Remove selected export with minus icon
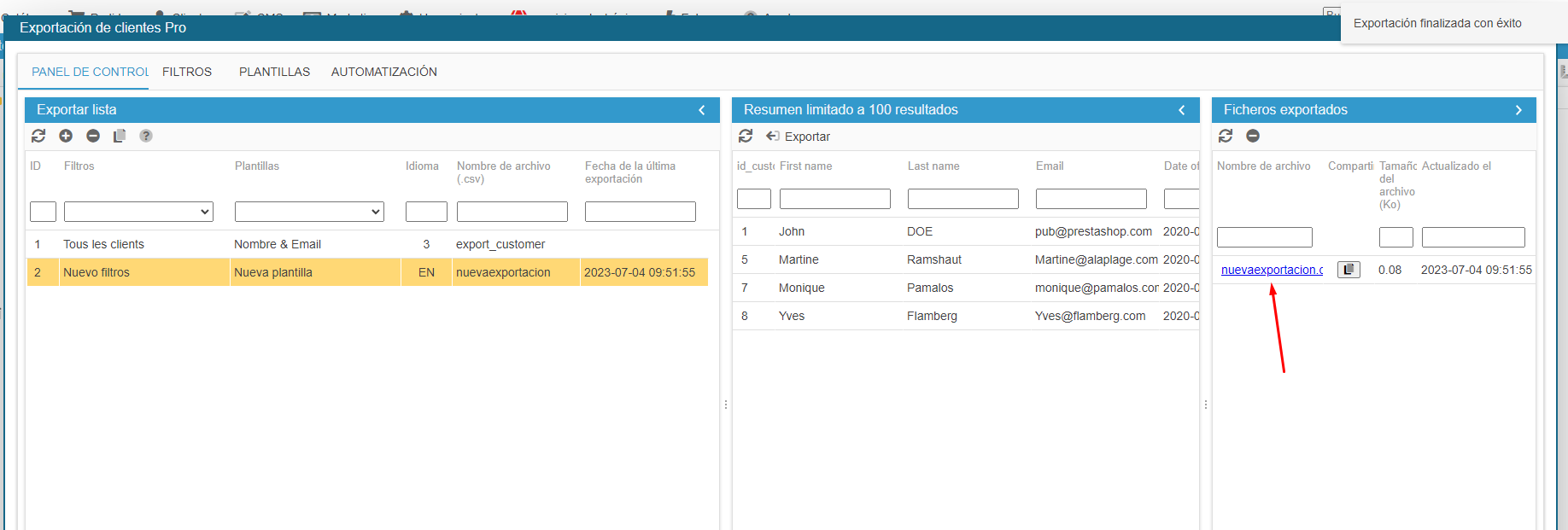This screenshot has height=530, width=1568. pos(93,136)
